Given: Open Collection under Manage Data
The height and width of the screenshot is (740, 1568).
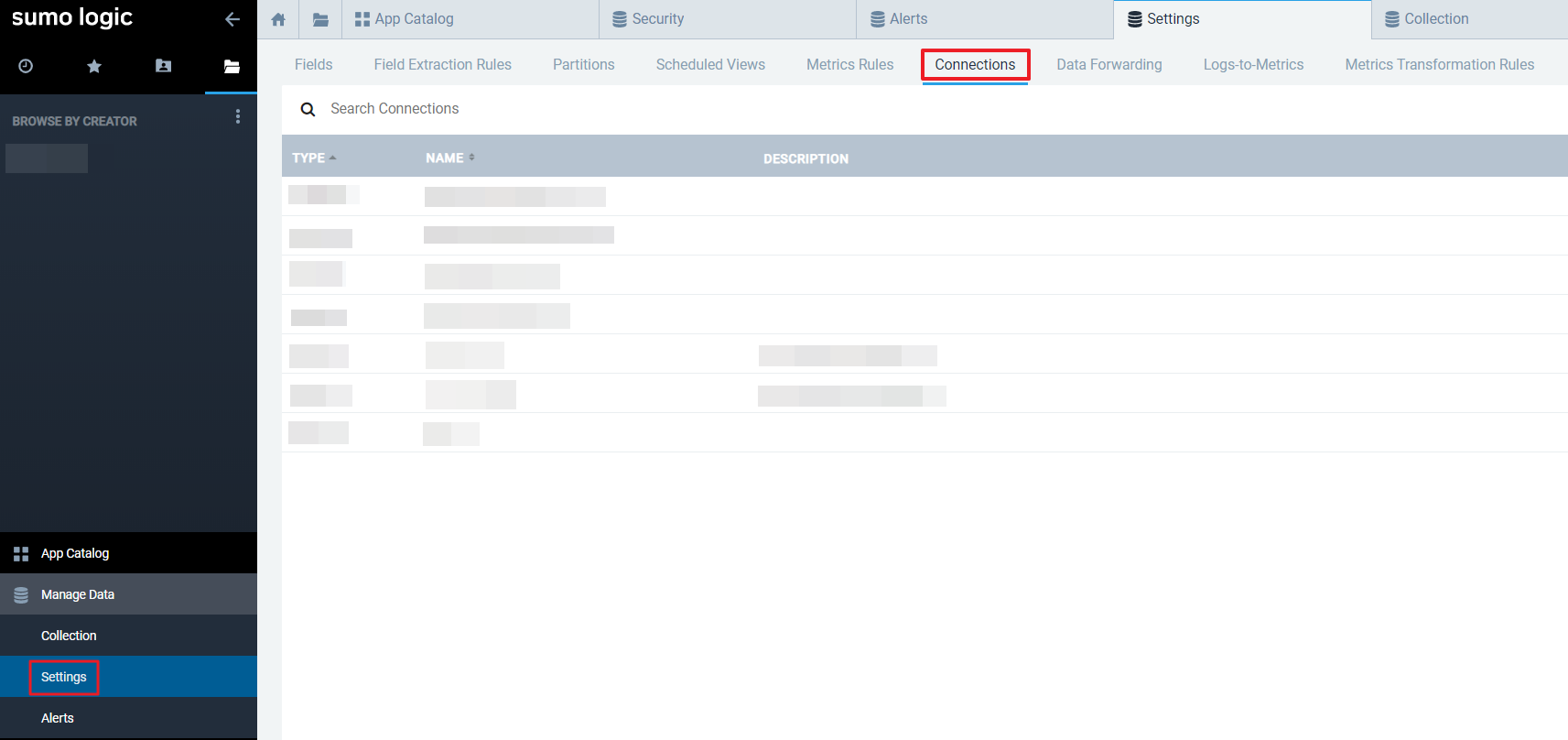Looking at the screenshot, I should 69,636.
